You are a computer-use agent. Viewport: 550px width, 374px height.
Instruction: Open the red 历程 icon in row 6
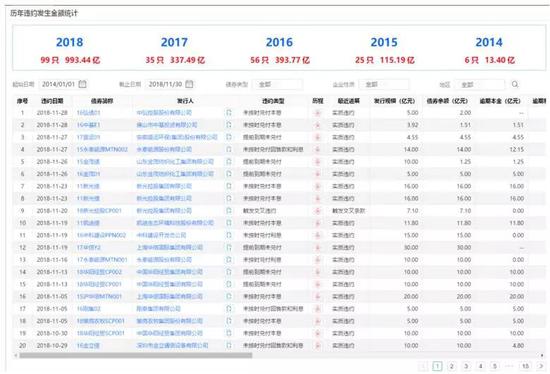(x=317, y=174)
